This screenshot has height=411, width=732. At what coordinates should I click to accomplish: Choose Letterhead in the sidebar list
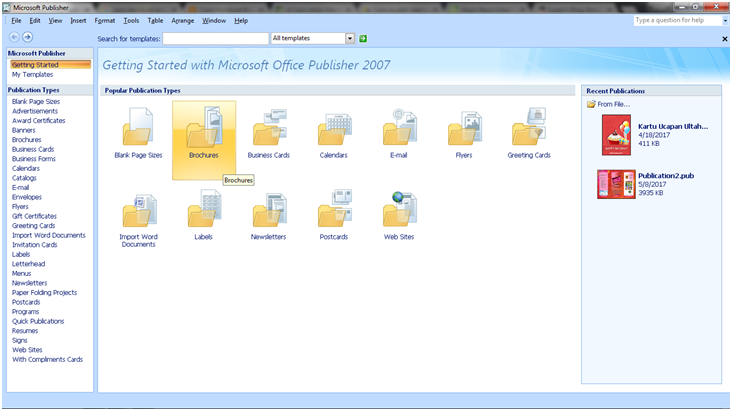[28, 264]
